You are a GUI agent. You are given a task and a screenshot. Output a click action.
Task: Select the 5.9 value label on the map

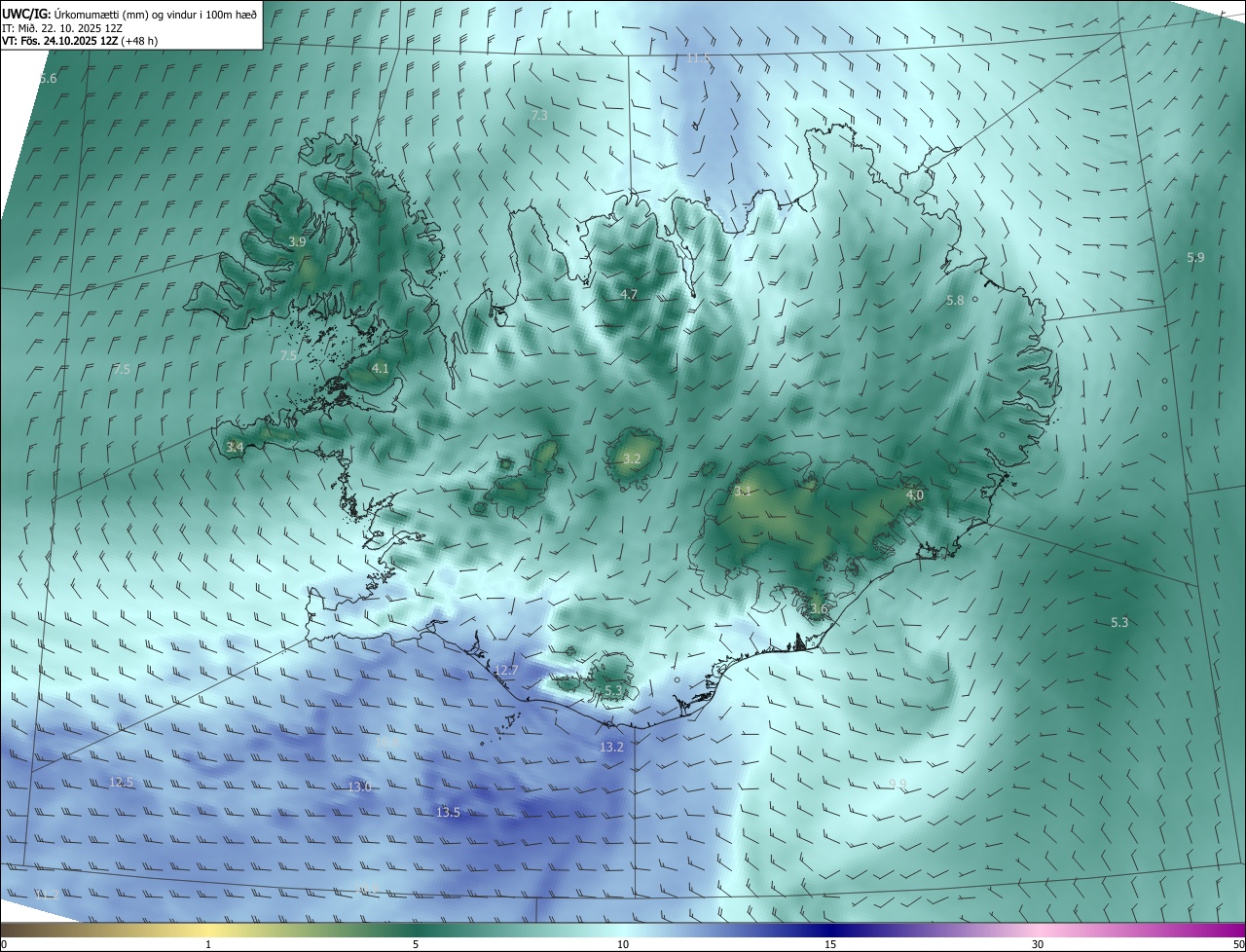[x=1195, y=257]
